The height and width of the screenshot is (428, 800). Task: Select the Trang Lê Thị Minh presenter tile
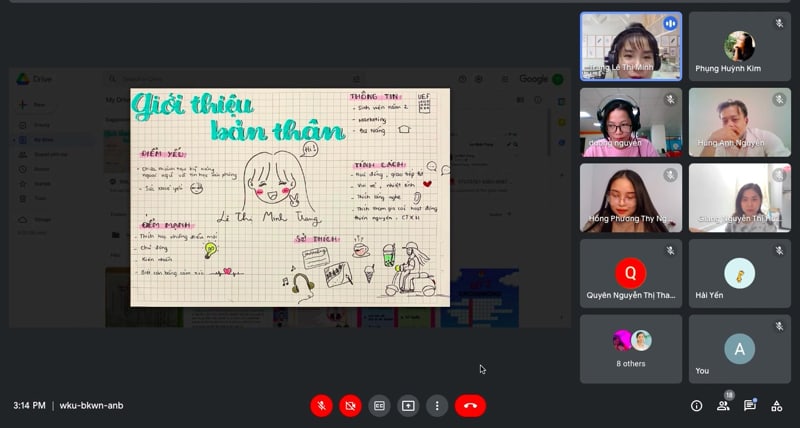[x=631, y=45]
